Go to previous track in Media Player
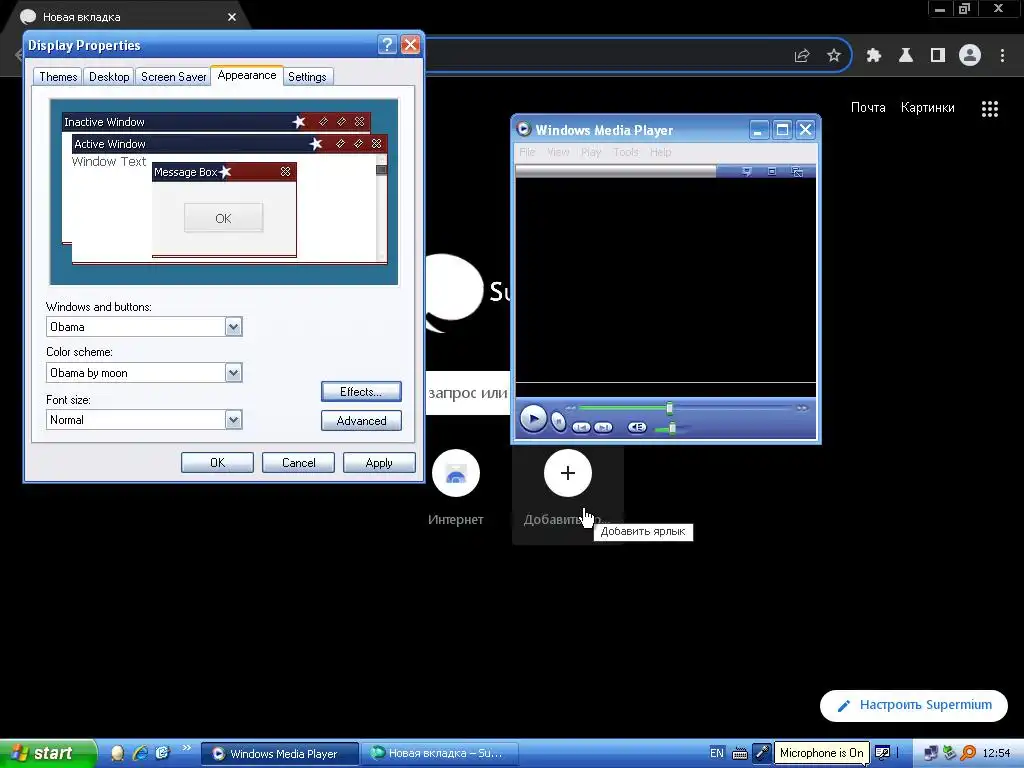This screenshot has height=768, width=1024. click(x=581, y=427)
